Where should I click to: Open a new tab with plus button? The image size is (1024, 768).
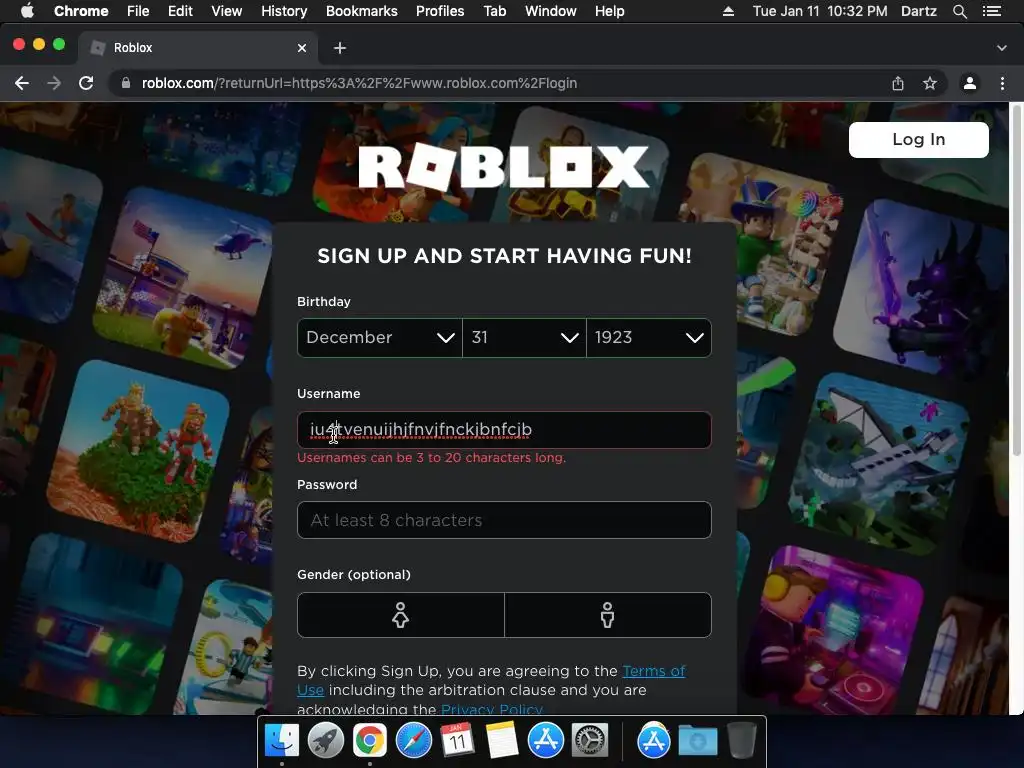point(340,48)
